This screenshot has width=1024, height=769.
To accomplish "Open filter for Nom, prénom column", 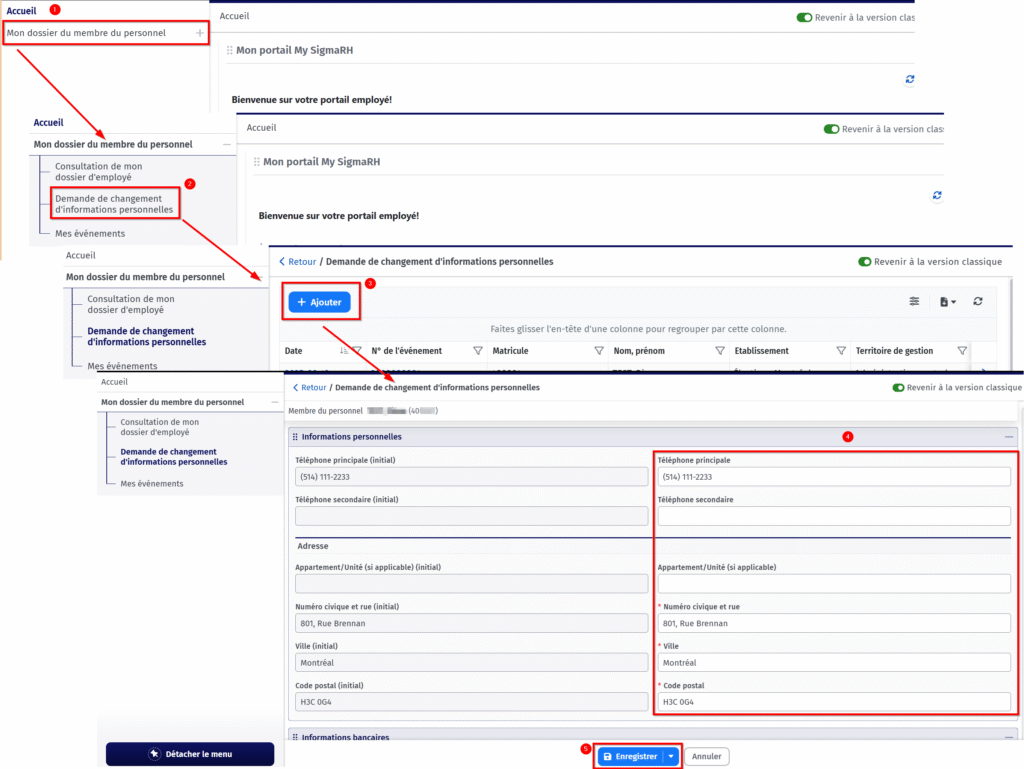I will point(720,351).
